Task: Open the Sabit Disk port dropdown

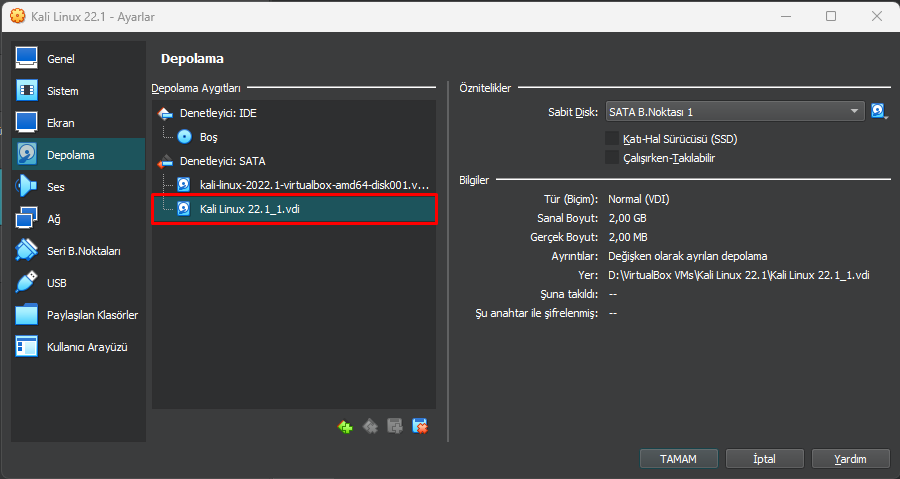Action: tap(735, 111)
